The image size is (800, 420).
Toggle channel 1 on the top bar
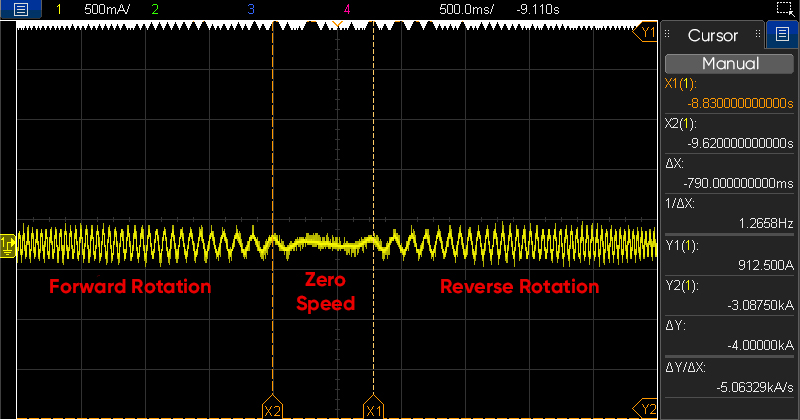click(x=59, y=9)
